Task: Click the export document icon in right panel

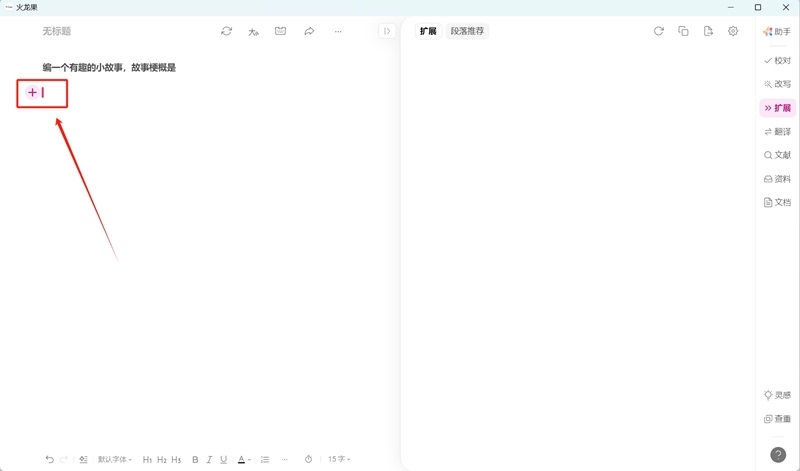Action: coord(708,31)
